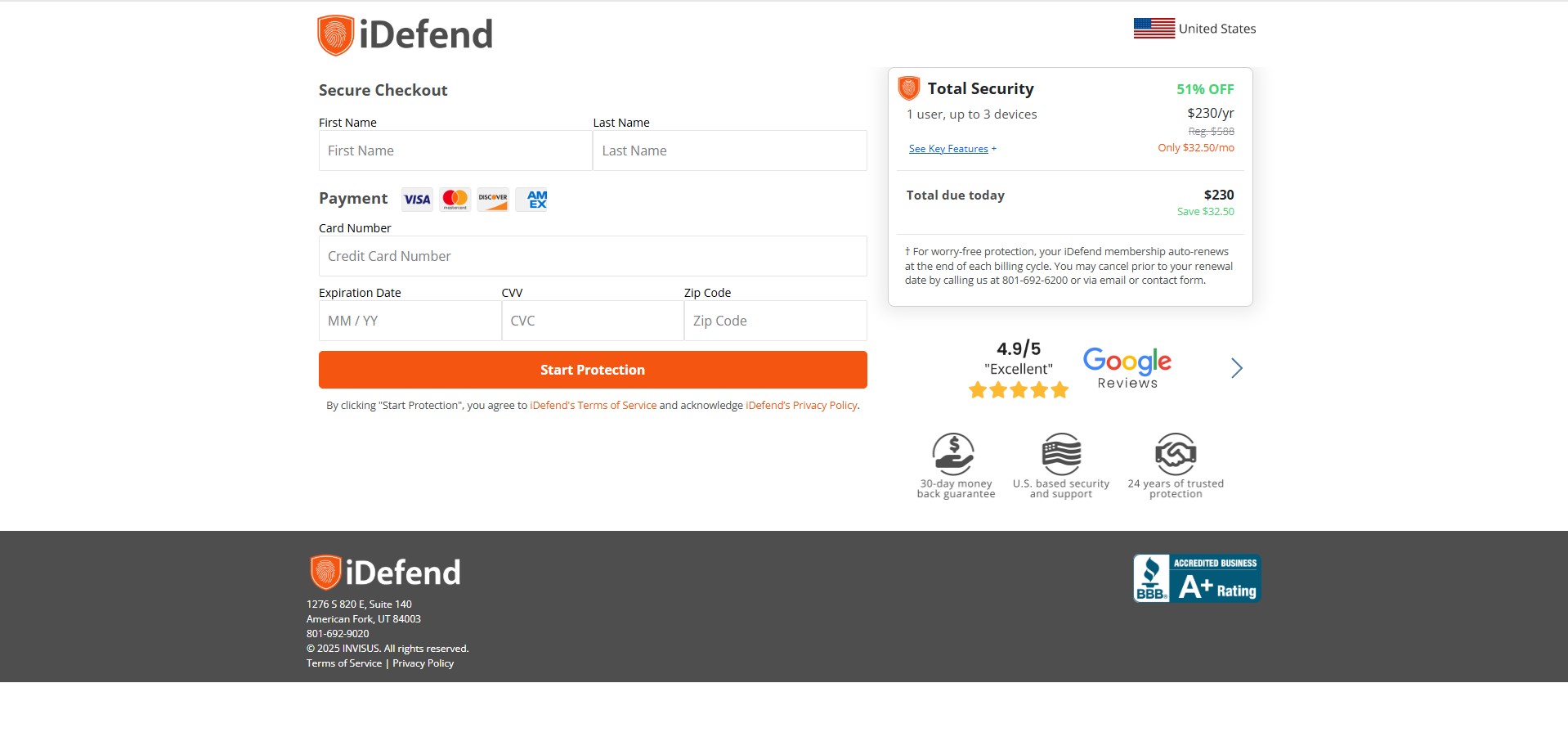
Task: Click the Visa card icon
Action: point(417,200)
